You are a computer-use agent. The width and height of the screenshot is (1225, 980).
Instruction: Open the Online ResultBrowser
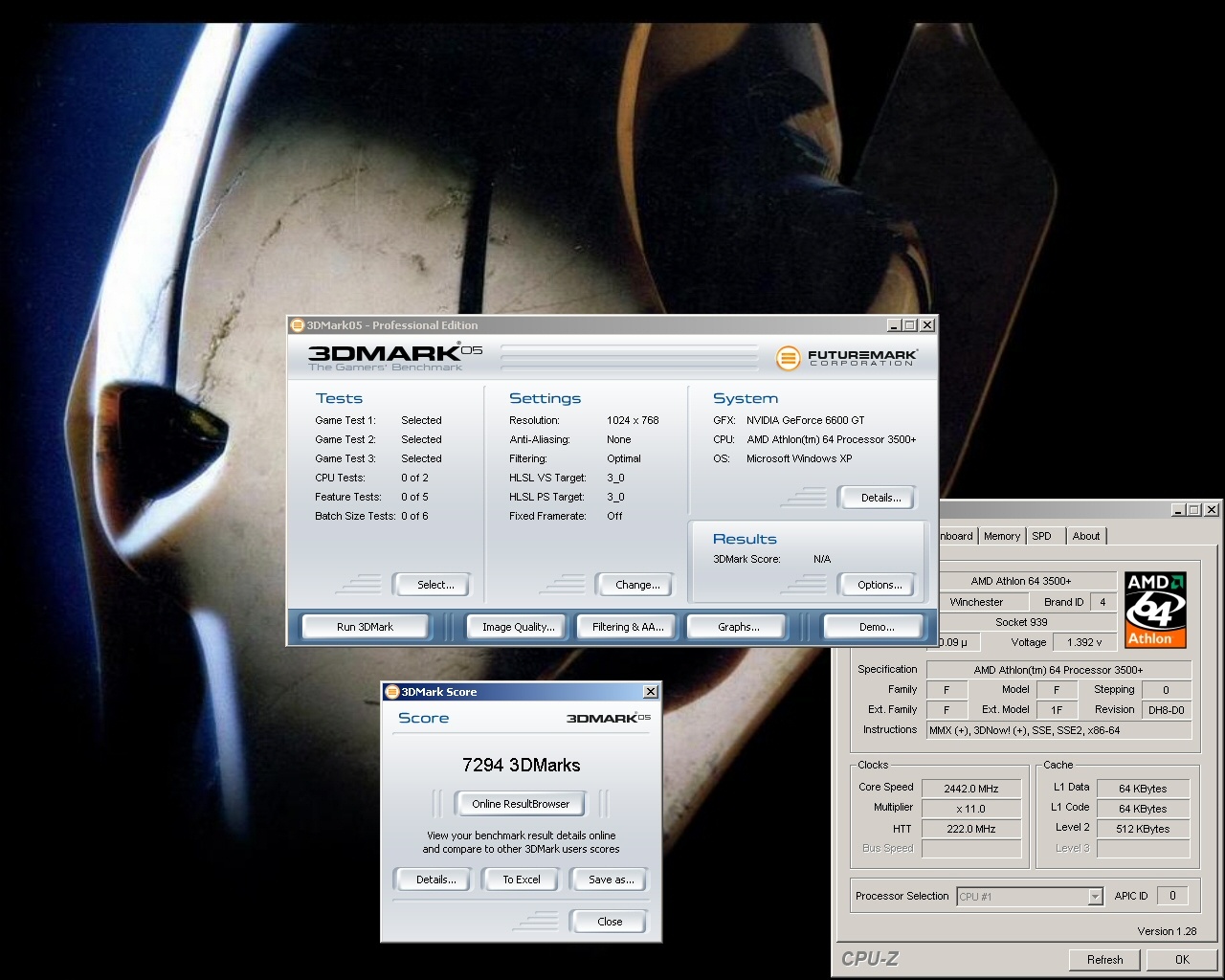[x=521, y=804]
